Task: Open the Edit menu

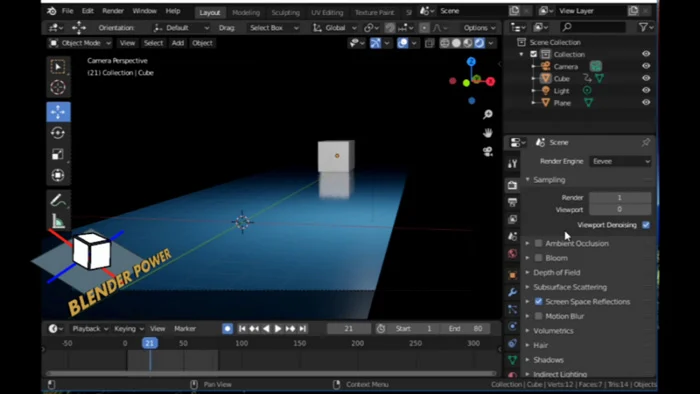Action: [x=88, y=11]
